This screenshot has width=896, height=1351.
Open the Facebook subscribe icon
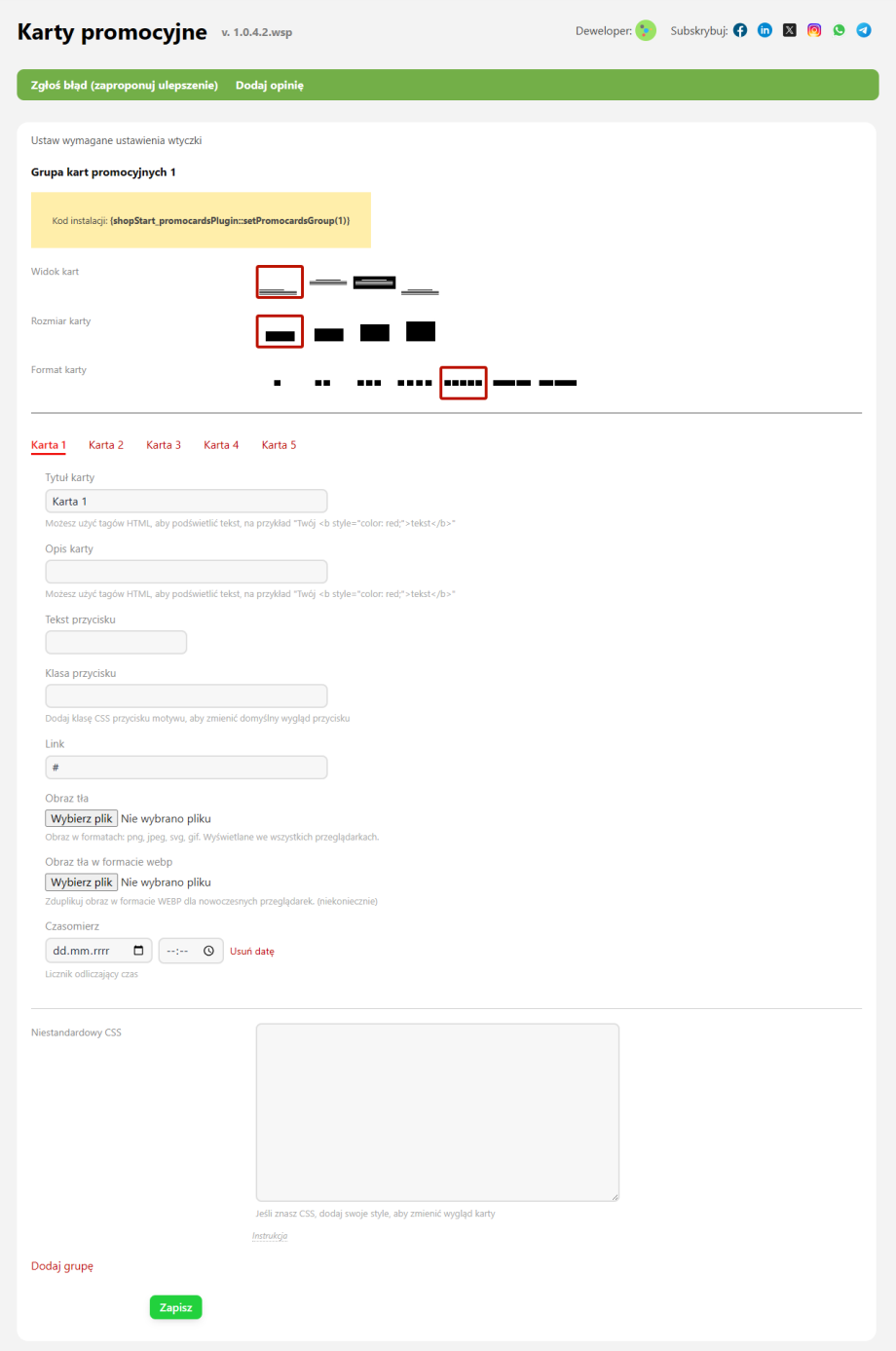[x=740, y=30]
